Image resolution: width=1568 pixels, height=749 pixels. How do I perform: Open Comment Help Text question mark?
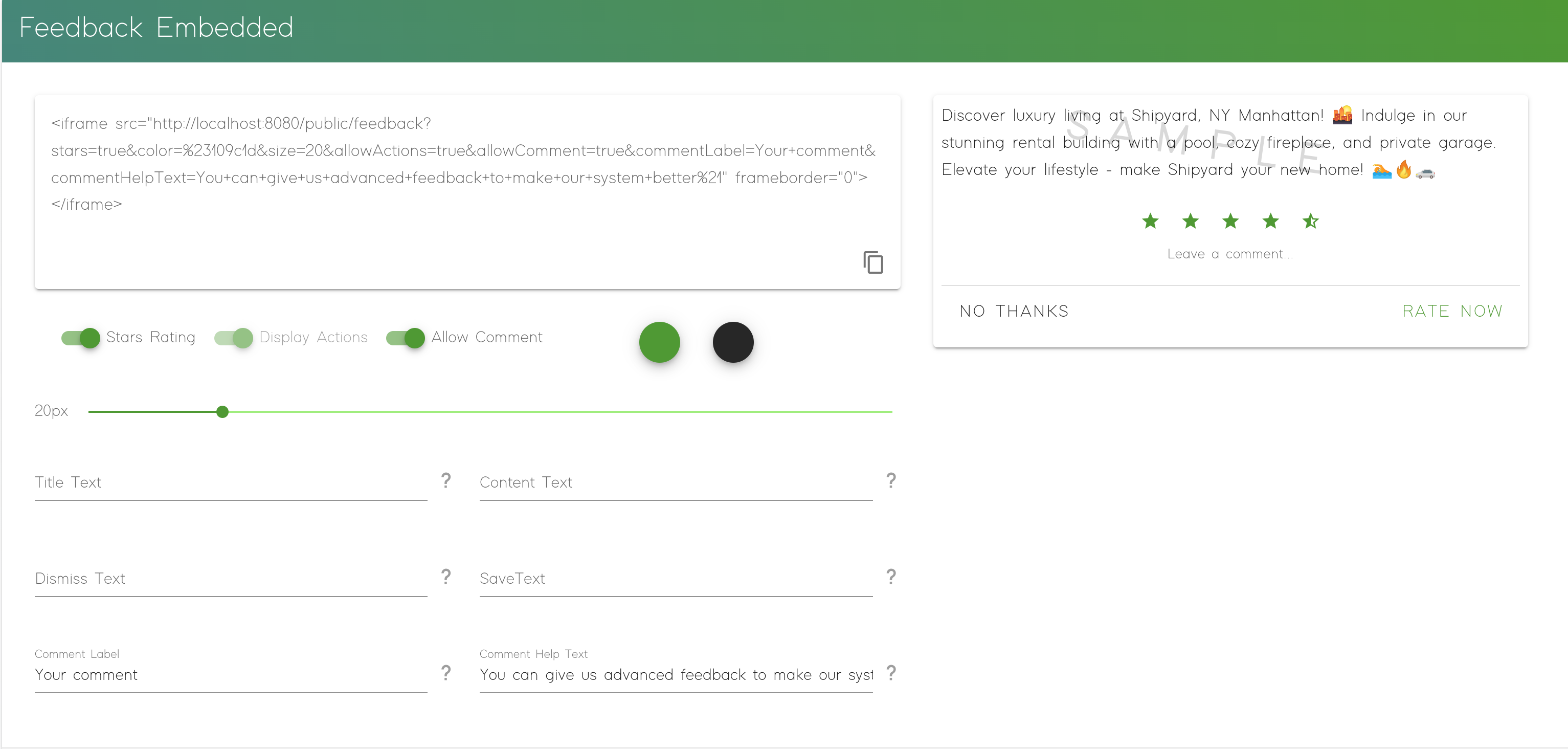coord(891,673)
